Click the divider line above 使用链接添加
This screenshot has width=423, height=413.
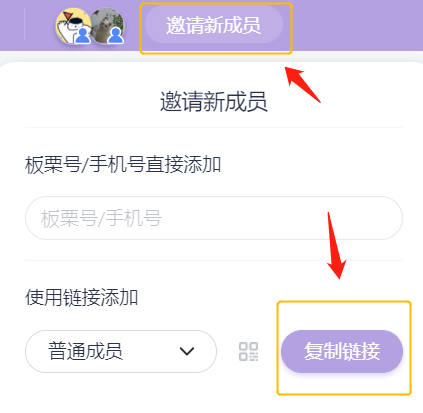[x=214, y=260]
